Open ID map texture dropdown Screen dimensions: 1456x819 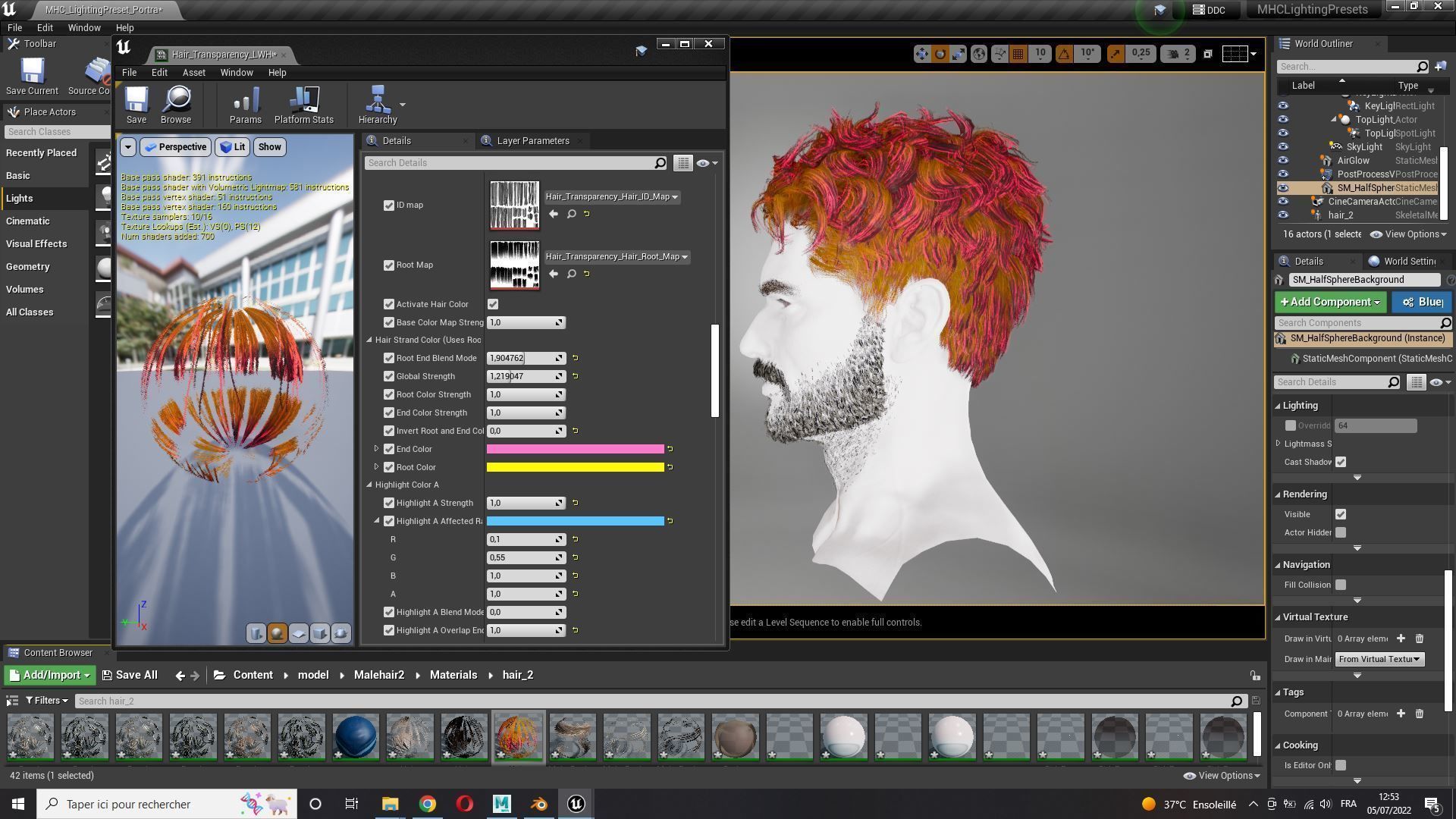coord(611,197)
